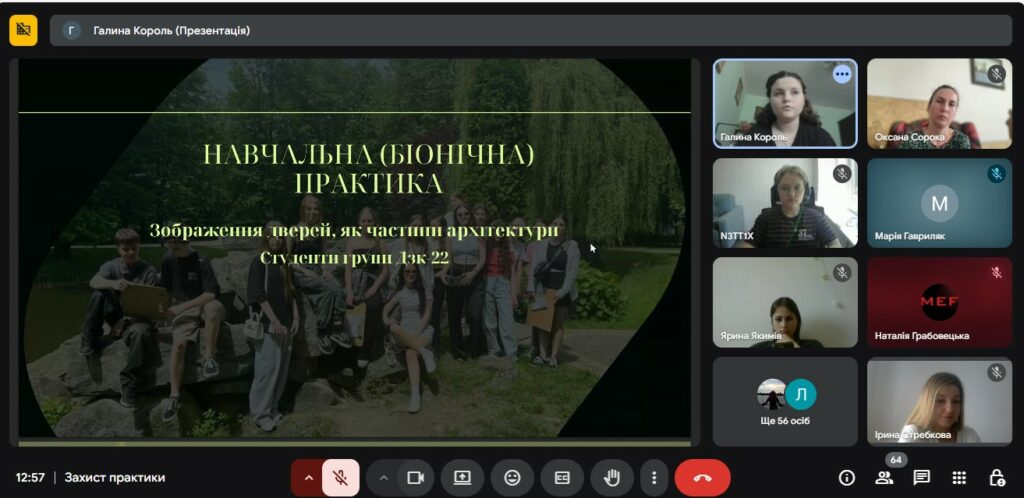Show the participants list with 64 badge
This screenshot has width=1024, height=498.
point(884,478)
